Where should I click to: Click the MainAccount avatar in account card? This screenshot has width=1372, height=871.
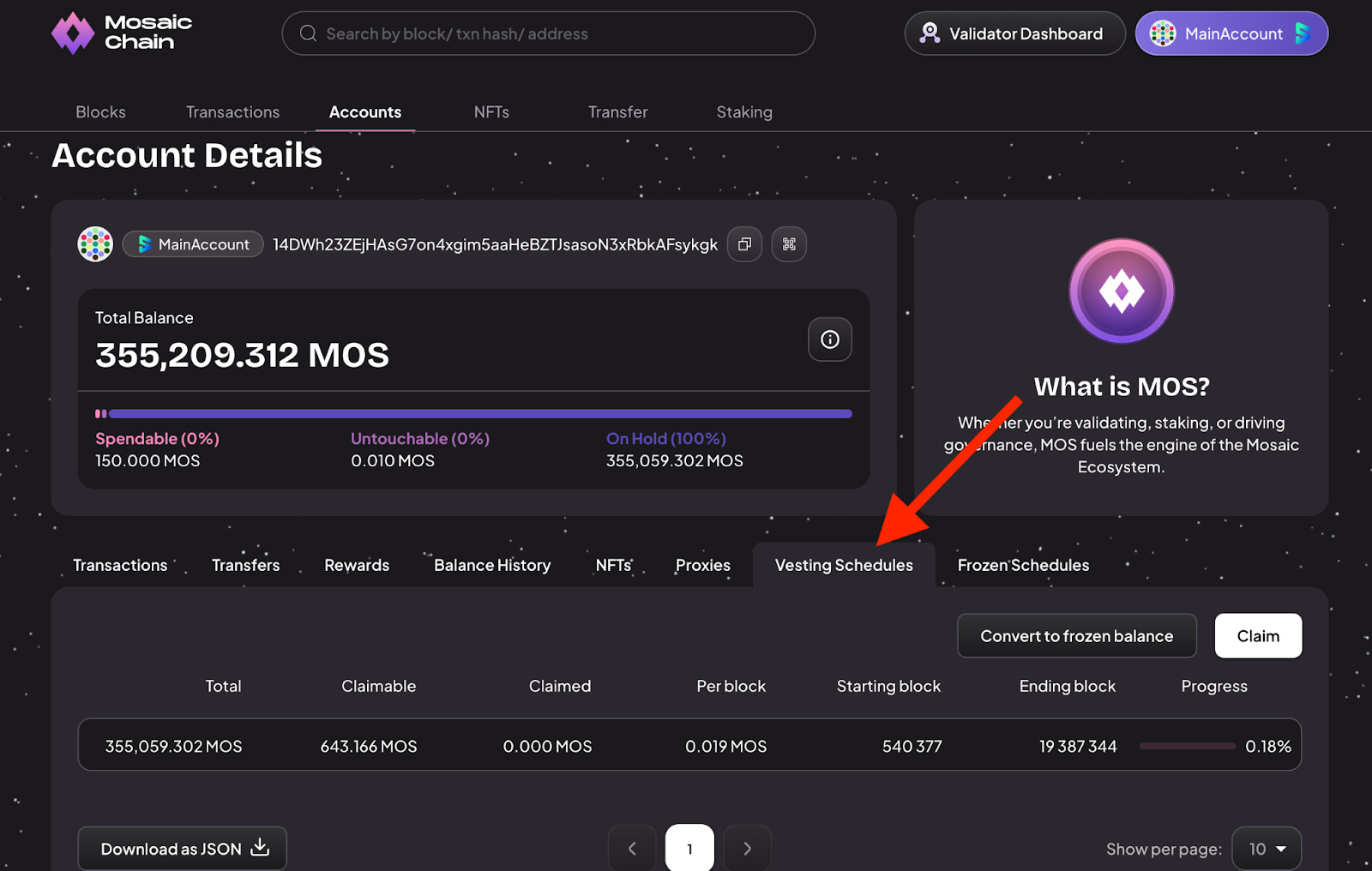click(95, 244)
